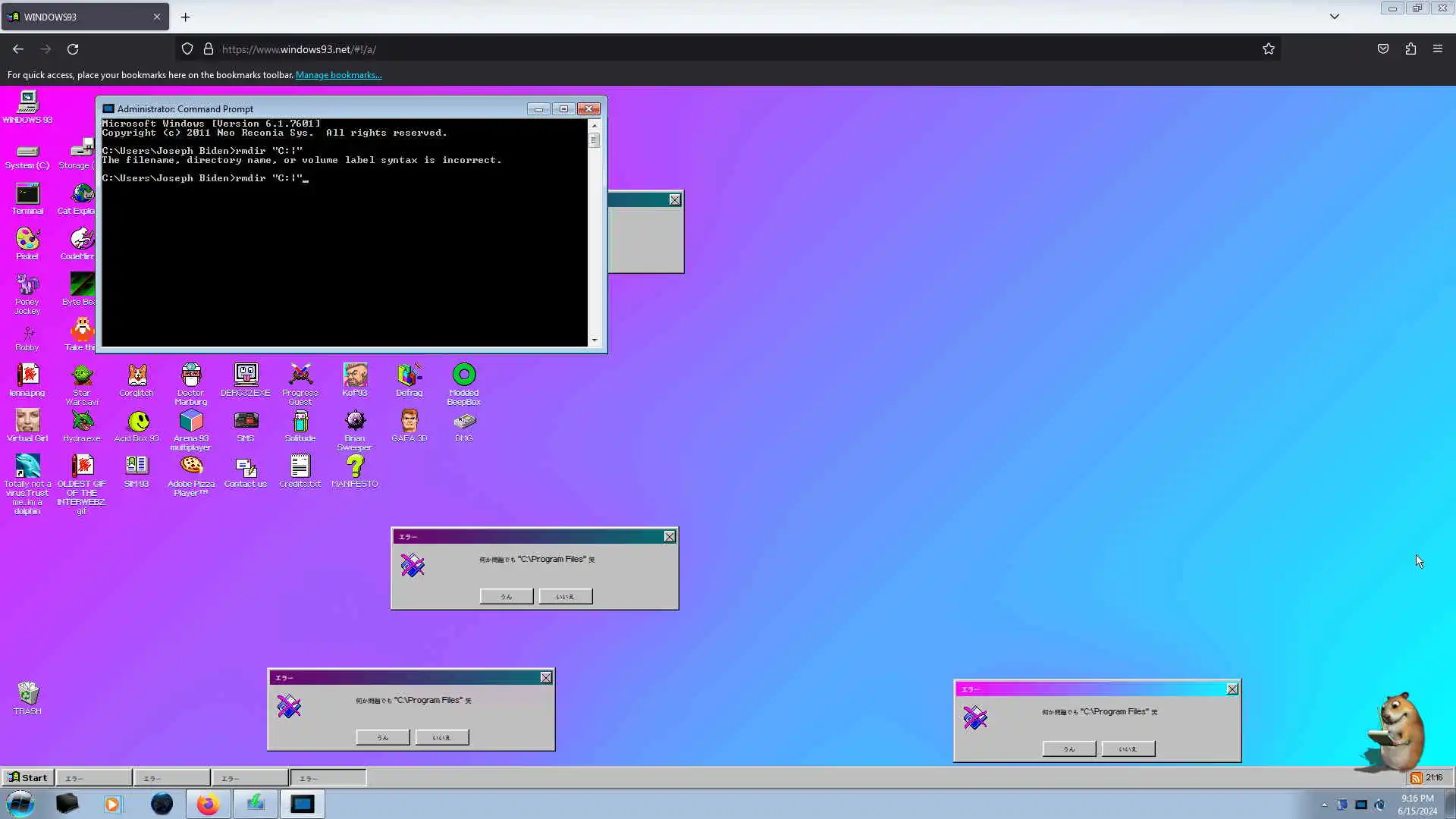Viewport: 1456px width, 819px height.
Task: Click Manage bookmarks link
Action: pyautogui.click(x=338, y=75)
